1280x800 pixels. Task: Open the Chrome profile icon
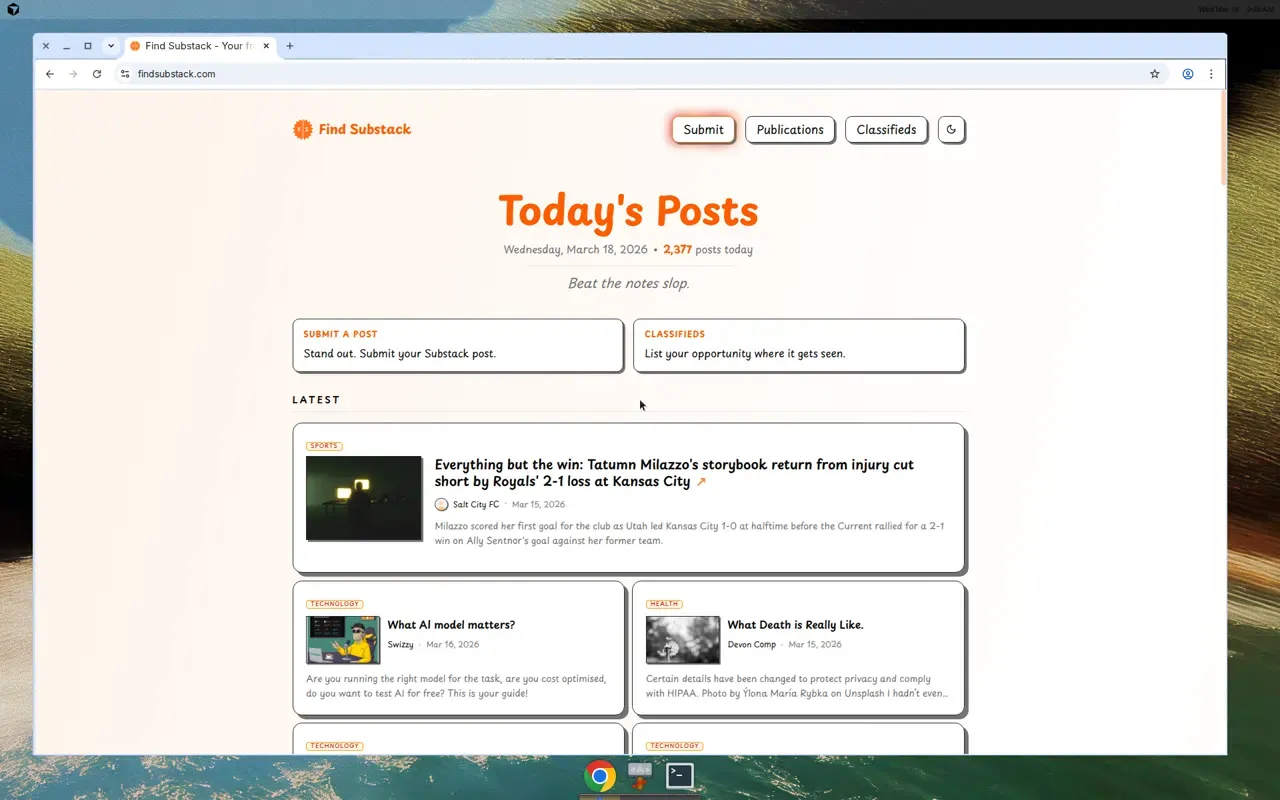(1187, 74)
